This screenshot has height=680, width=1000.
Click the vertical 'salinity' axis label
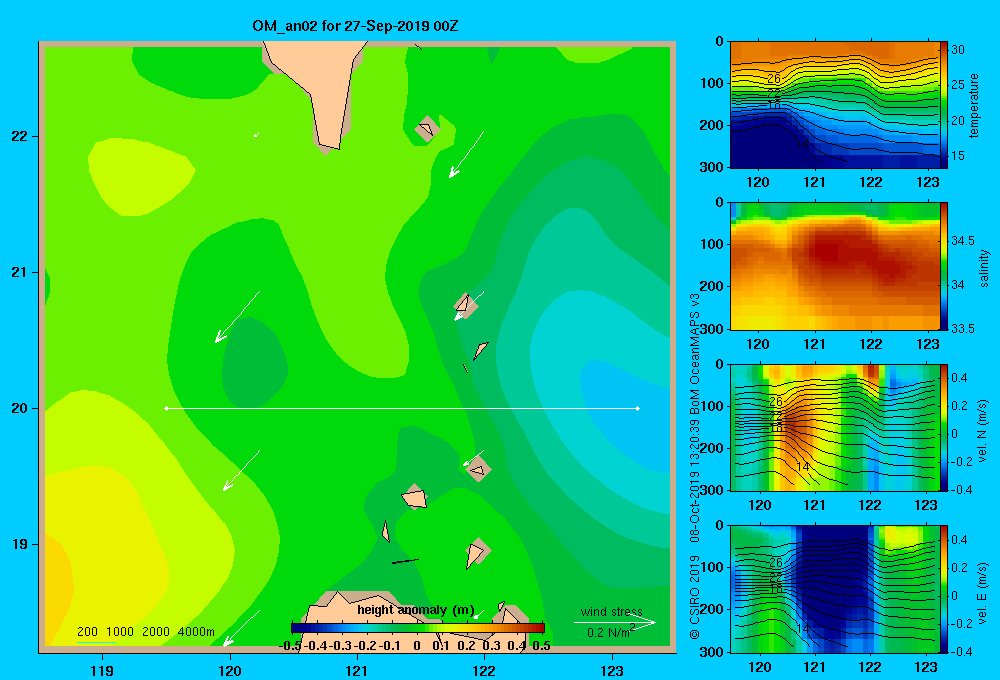[x=984, y=268]
